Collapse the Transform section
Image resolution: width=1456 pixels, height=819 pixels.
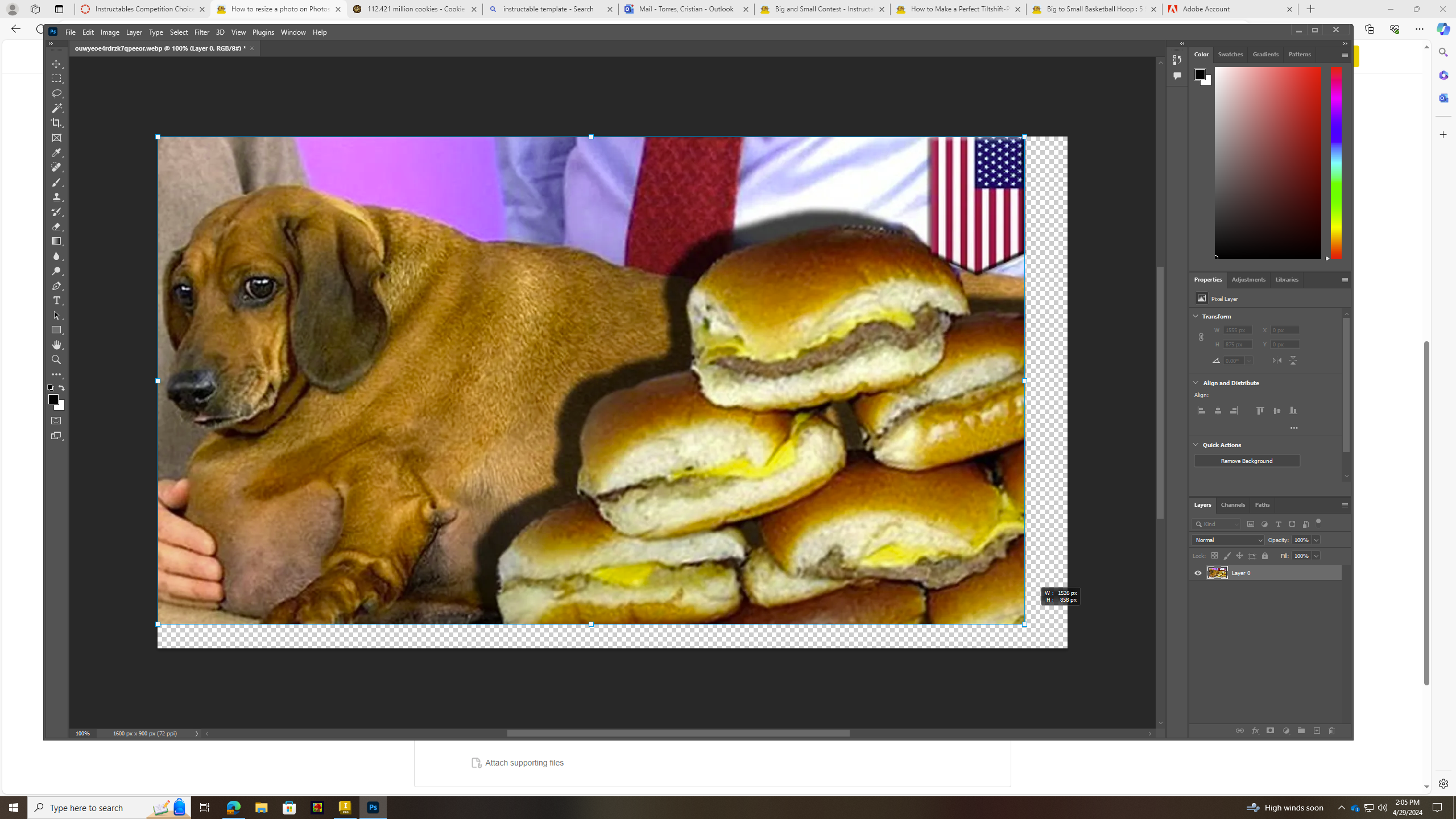(1196, 316)
